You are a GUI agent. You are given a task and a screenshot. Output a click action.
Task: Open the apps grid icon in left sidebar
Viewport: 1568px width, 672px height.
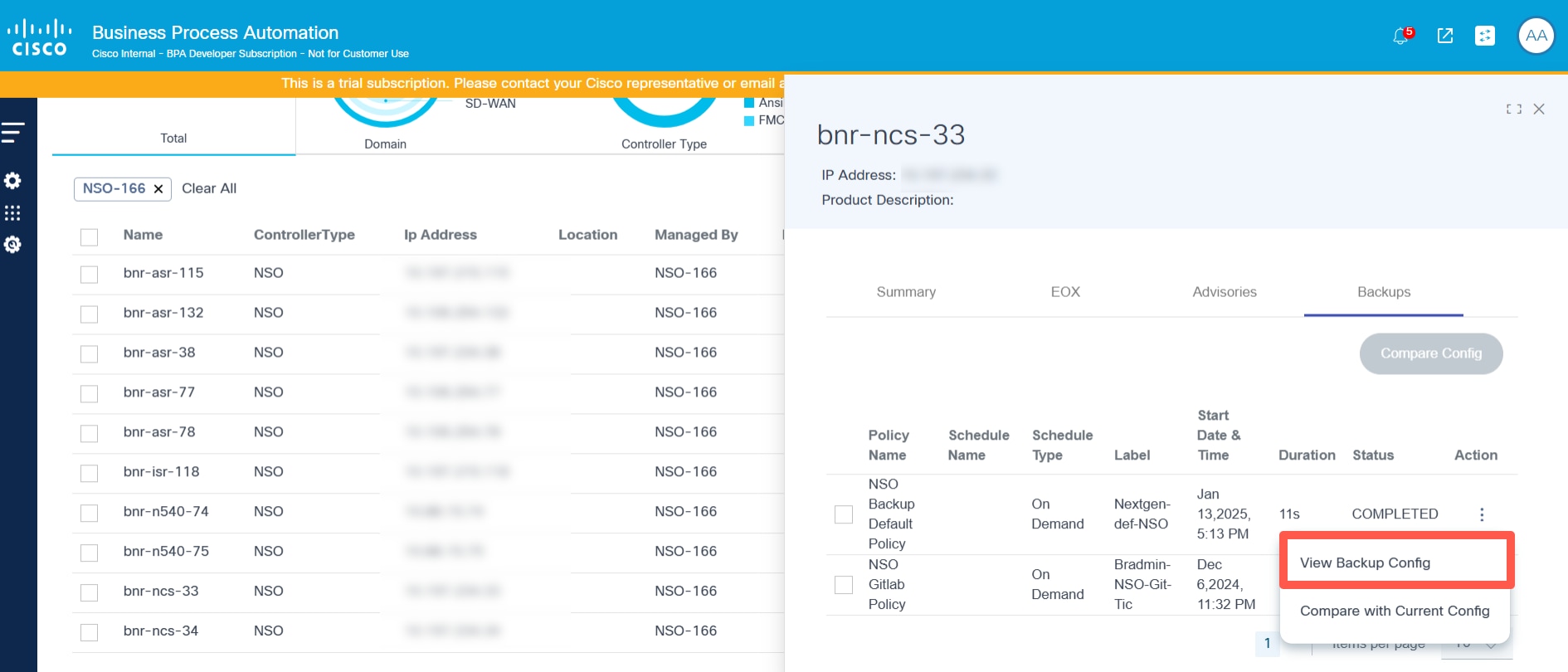pyautogui.click(x=12, y=213)
